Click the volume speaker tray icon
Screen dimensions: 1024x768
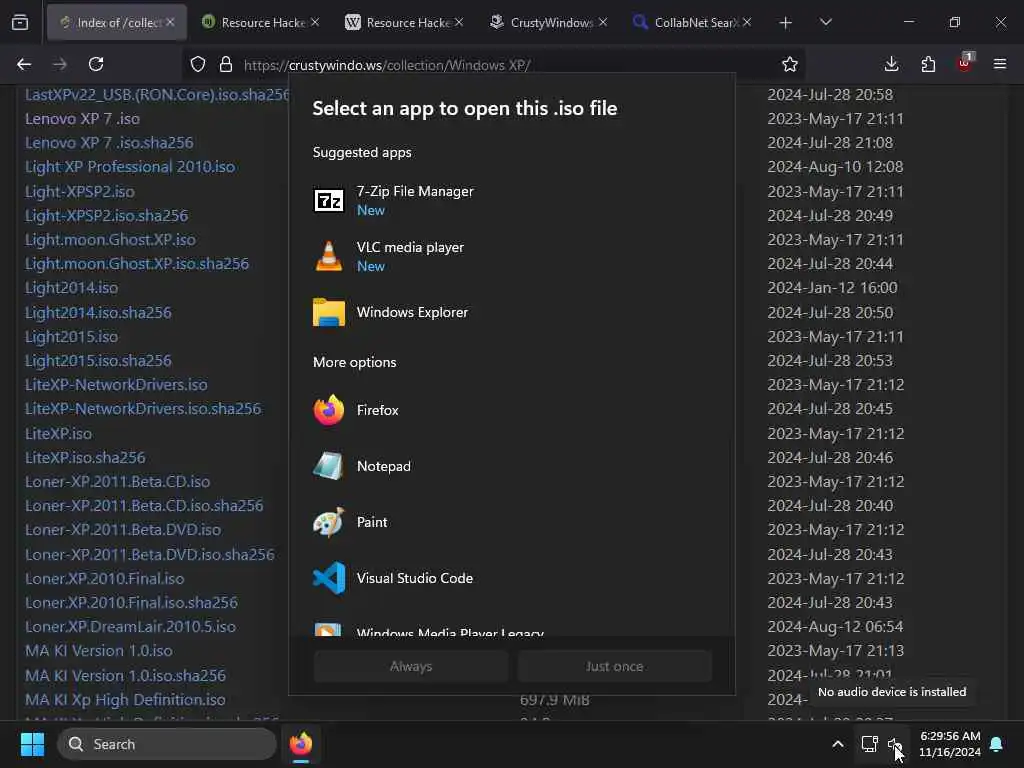(895, 744)
